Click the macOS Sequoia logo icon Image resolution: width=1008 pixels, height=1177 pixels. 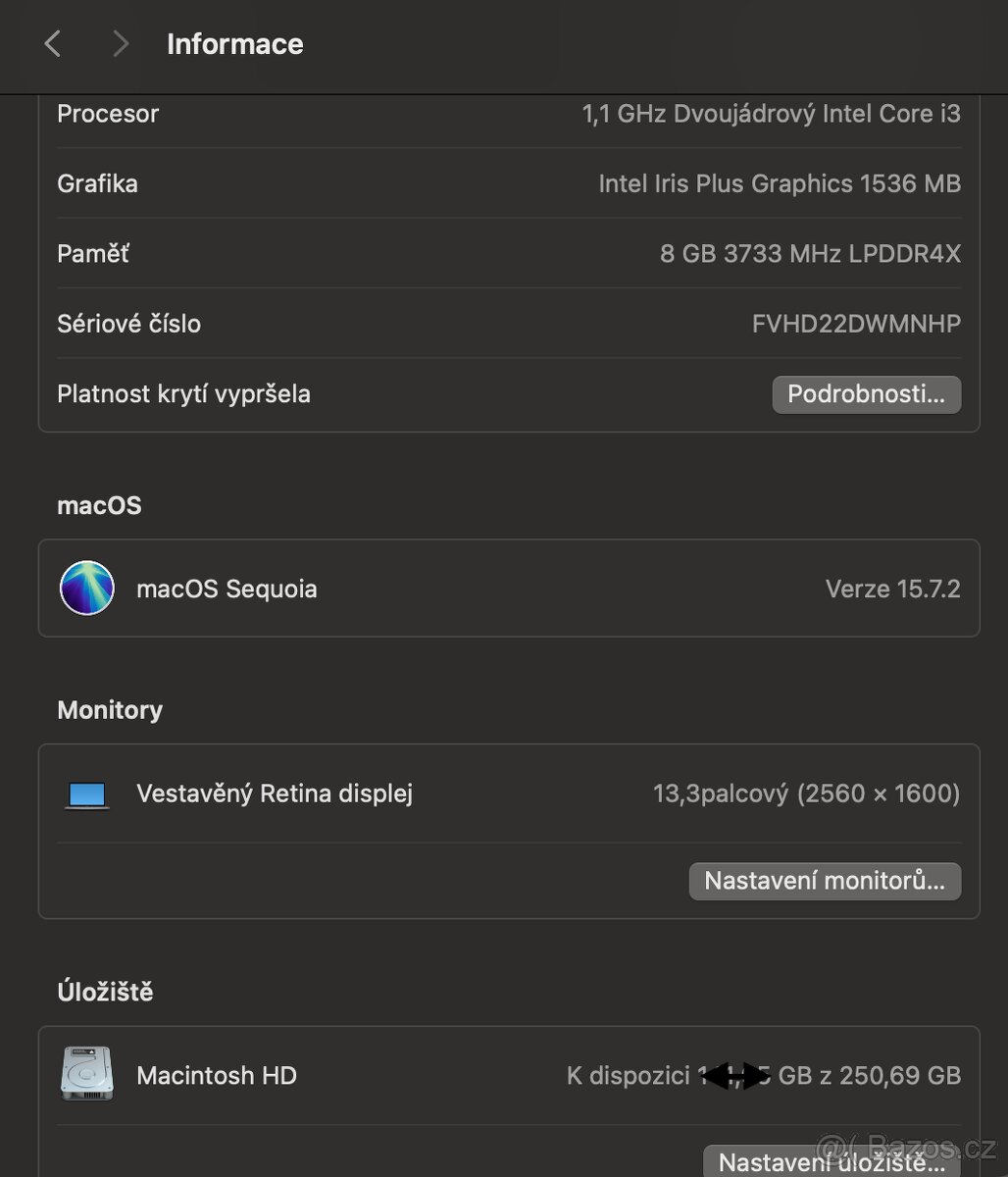tap(86, 588)
